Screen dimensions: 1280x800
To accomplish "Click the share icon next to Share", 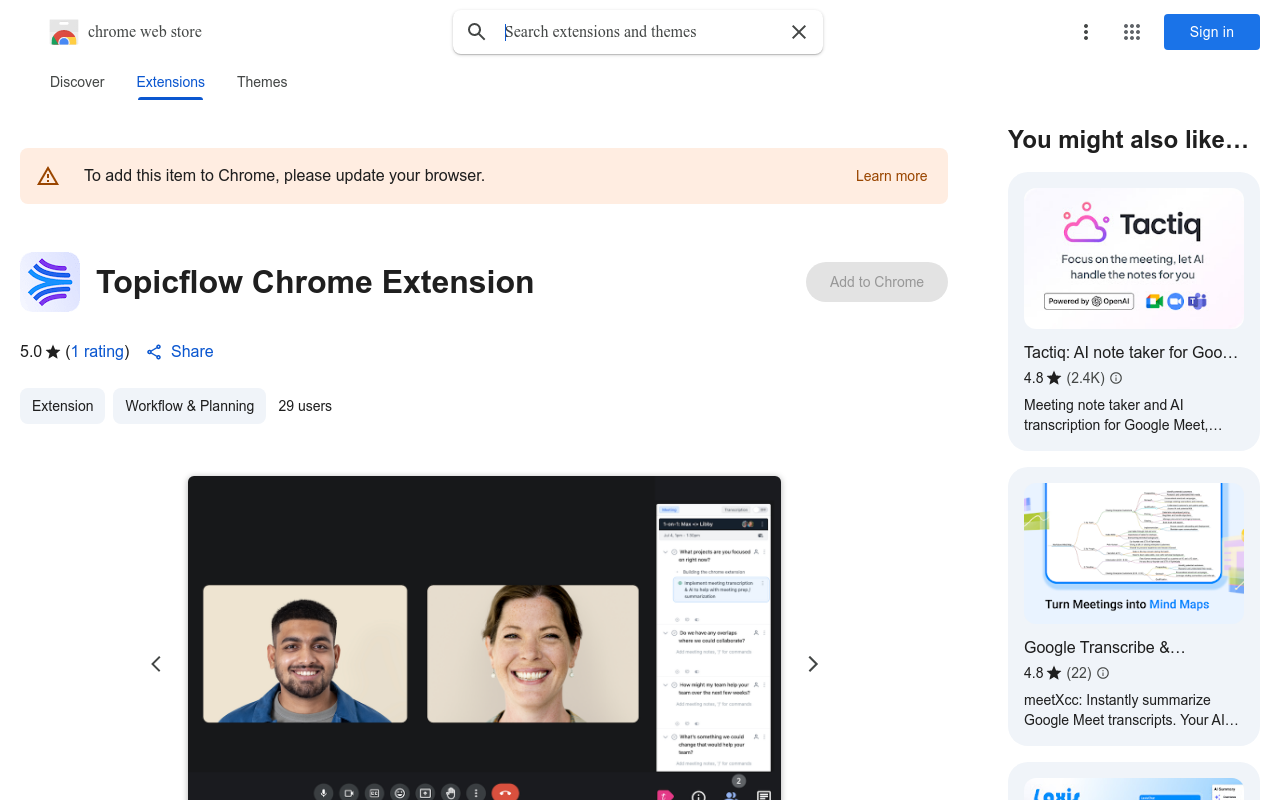I will coord(154,352).
